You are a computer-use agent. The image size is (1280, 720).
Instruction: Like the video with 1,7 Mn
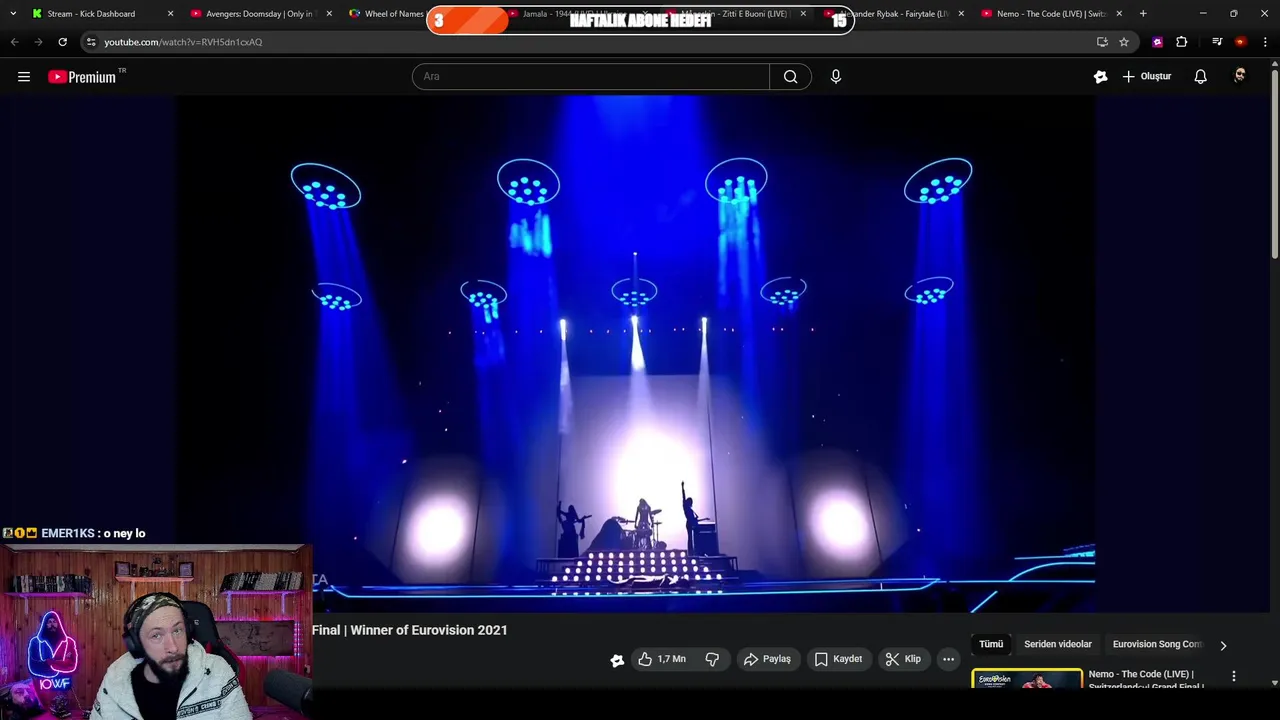[x=661, y=659]
